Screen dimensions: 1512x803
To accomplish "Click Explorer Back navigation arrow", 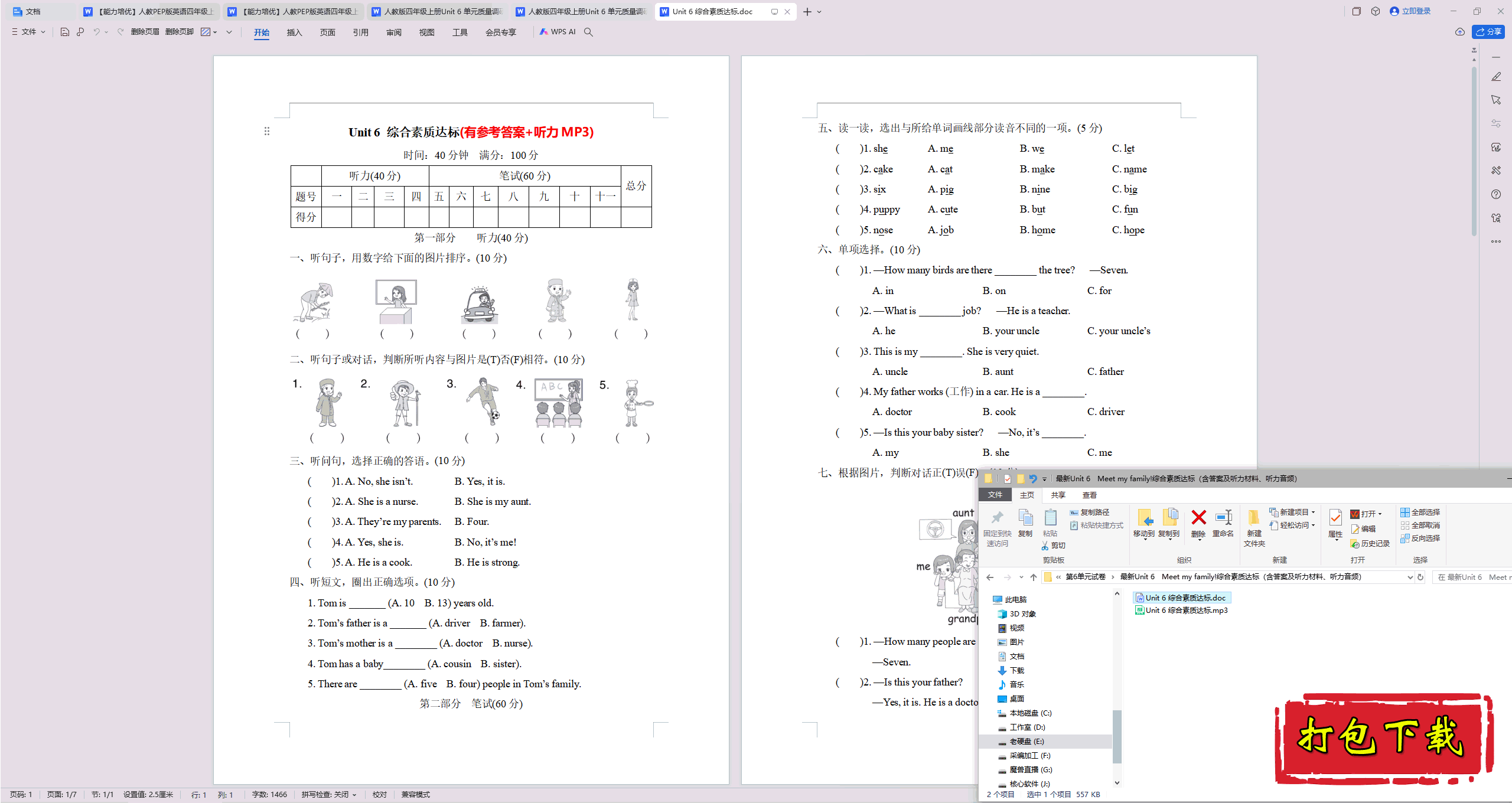I will pos(990,577).
